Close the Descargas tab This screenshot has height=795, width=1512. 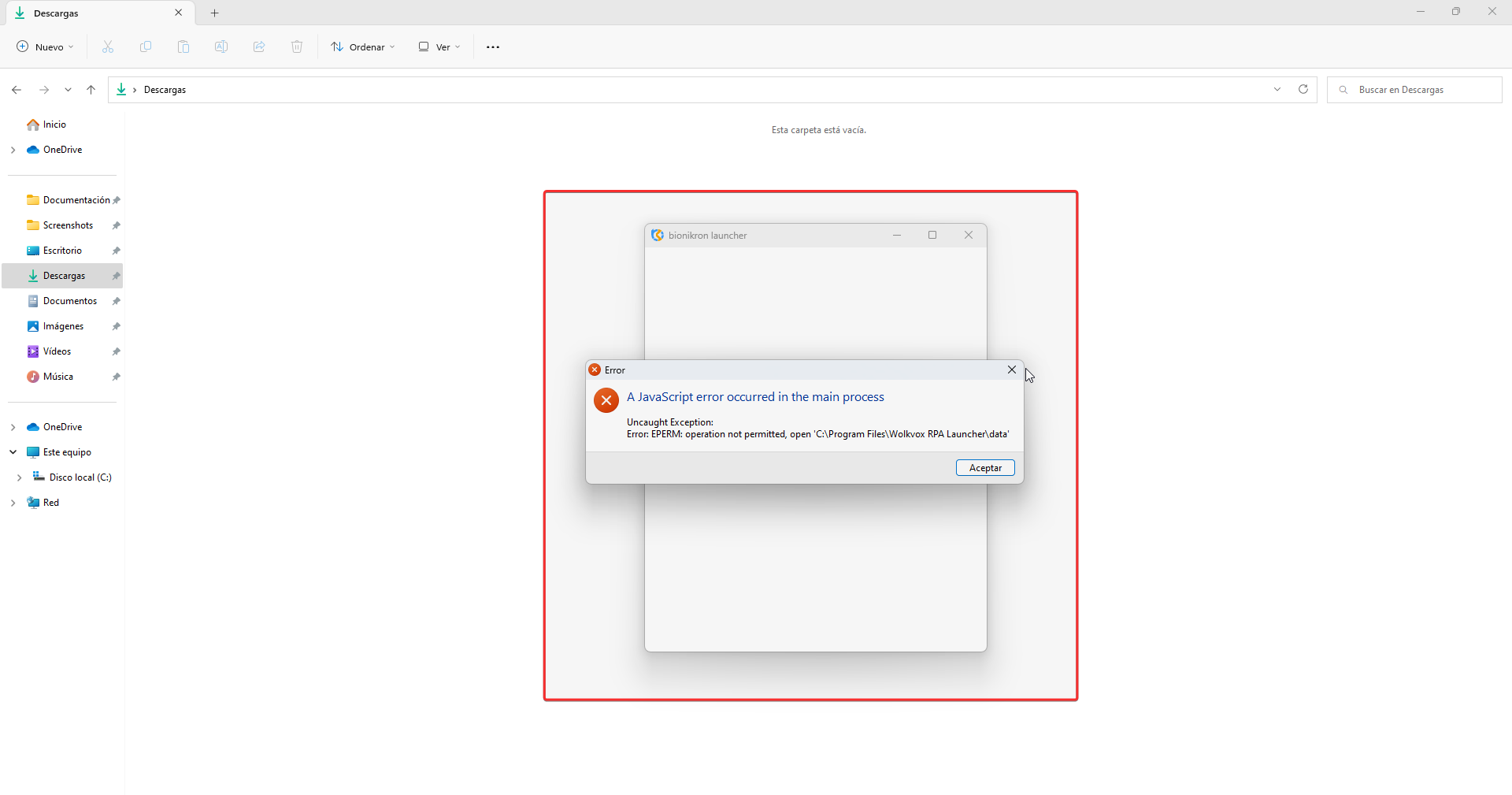click(179, 13)
